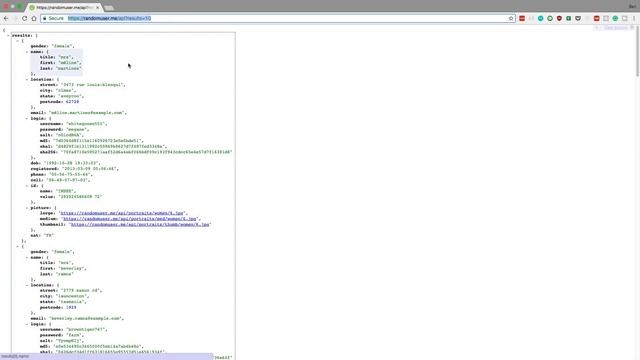This screenshot has height=360, width=640.
Task: Click the dark red shield extension icon
Action: [559, 18]
